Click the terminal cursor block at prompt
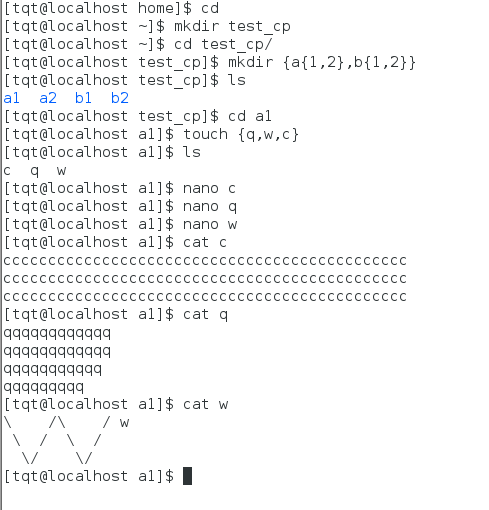Screen dimensions: 489x510 tap(187, 476)
